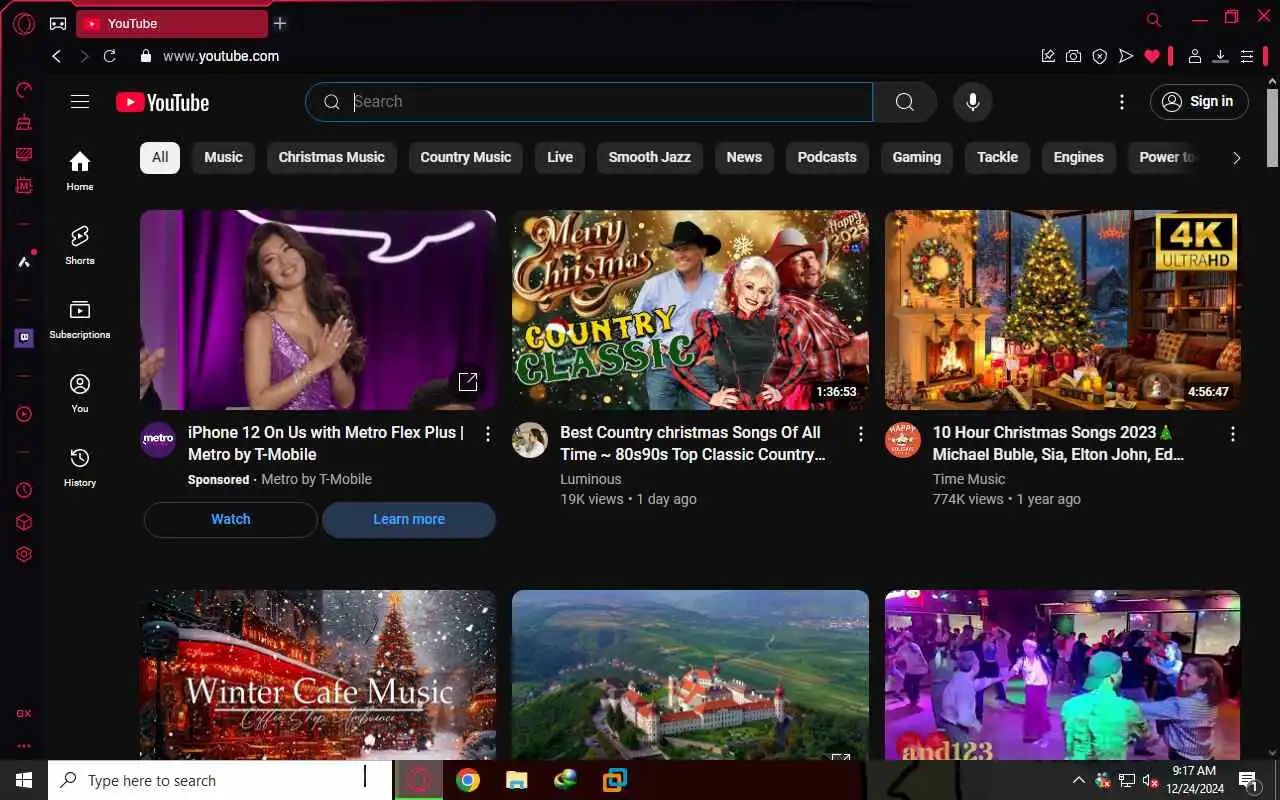1280x800 pixels.
Task: Open Easy Setup sliders icon
Action: 1246,56
